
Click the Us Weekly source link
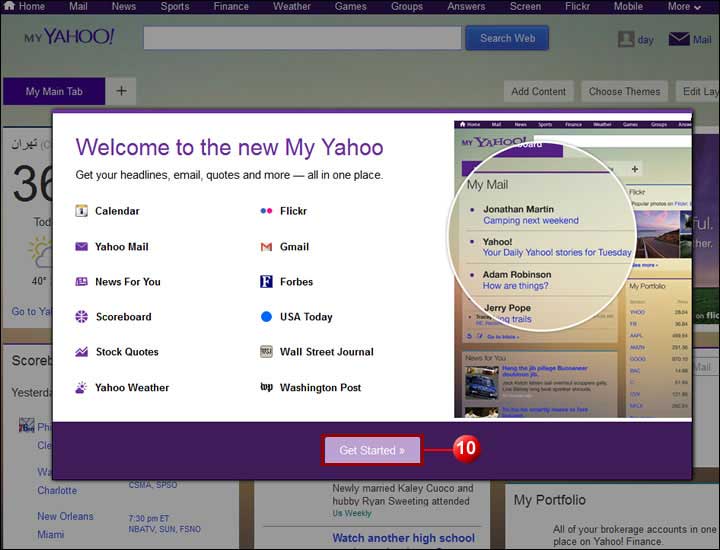(352, 513)
